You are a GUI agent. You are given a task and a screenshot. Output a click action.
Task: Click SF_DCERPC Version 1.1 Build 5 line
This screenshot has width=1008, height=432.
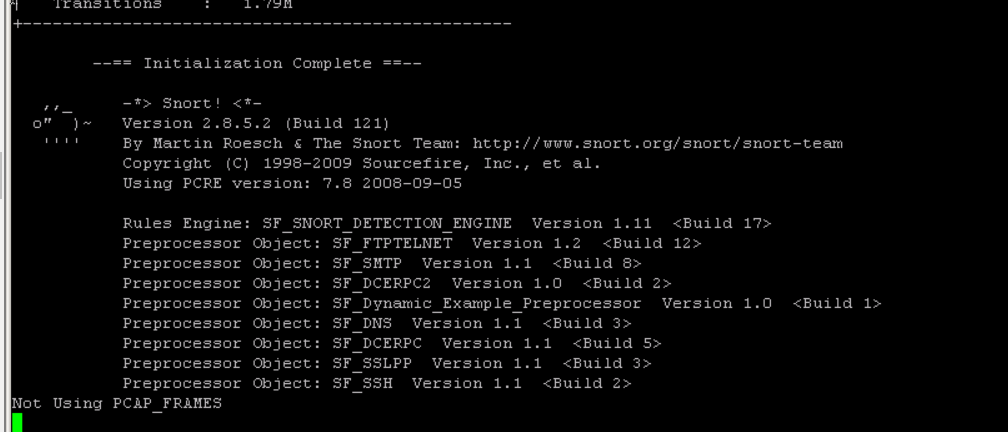coord(391,344)
